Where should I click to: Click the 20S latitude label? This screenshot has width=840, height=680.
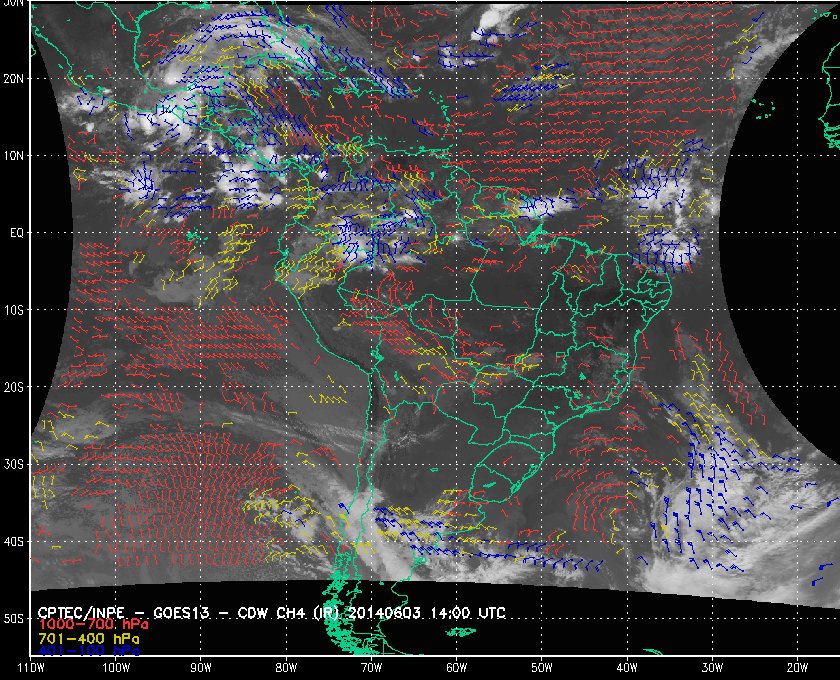[x=14, y=387]
